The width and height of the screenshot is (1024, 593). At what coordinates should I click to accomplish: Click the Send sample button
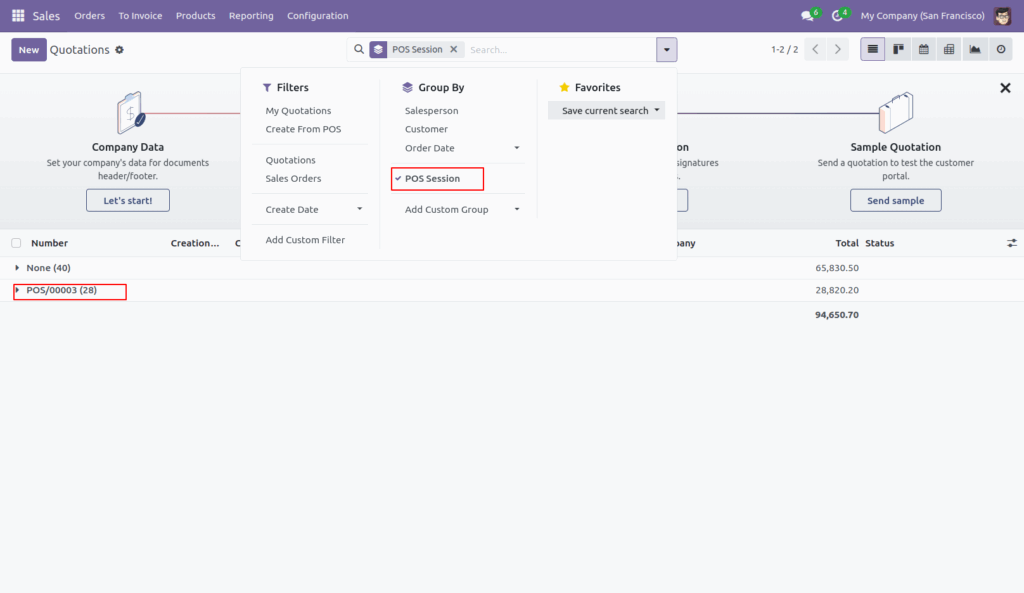tap(895, 200)
